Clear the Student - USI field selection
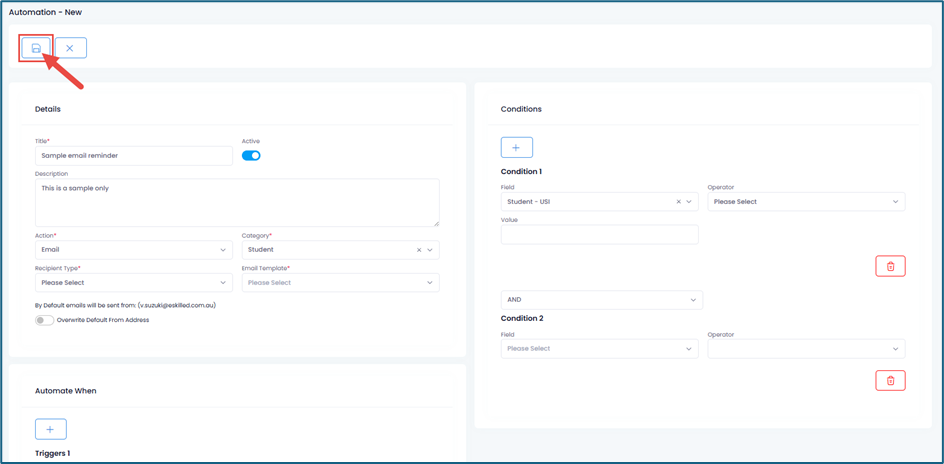 click(678, 202)
